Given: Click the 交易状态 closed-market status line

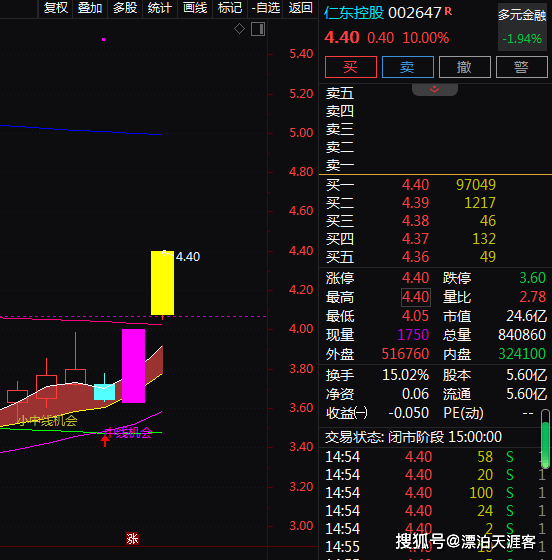Looking at the screenshot, I should [x=413, y=437].
